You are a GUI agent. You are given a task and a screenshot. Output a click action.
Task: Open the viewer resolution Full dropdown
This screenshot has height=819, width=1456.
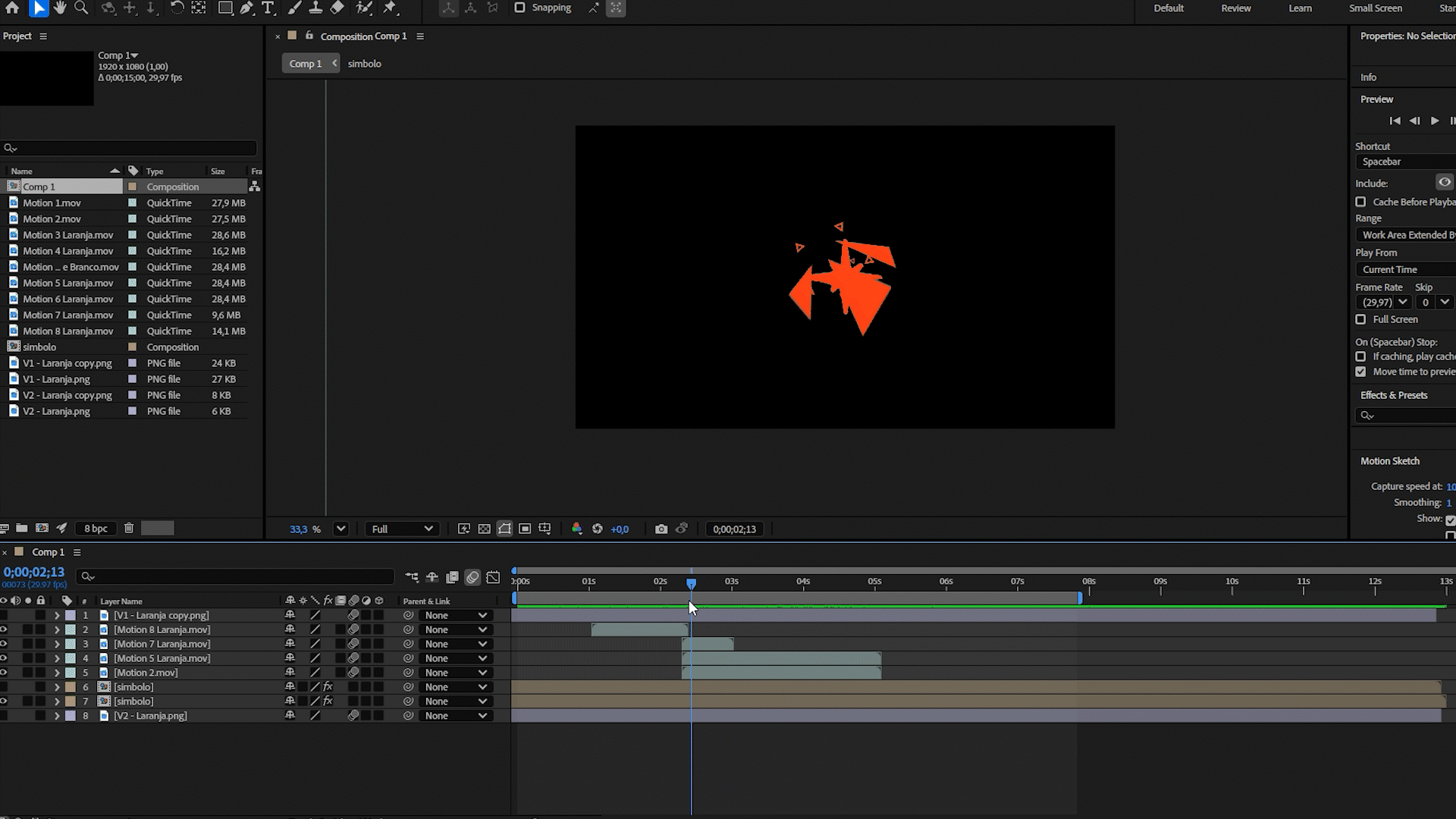[402, 529]
